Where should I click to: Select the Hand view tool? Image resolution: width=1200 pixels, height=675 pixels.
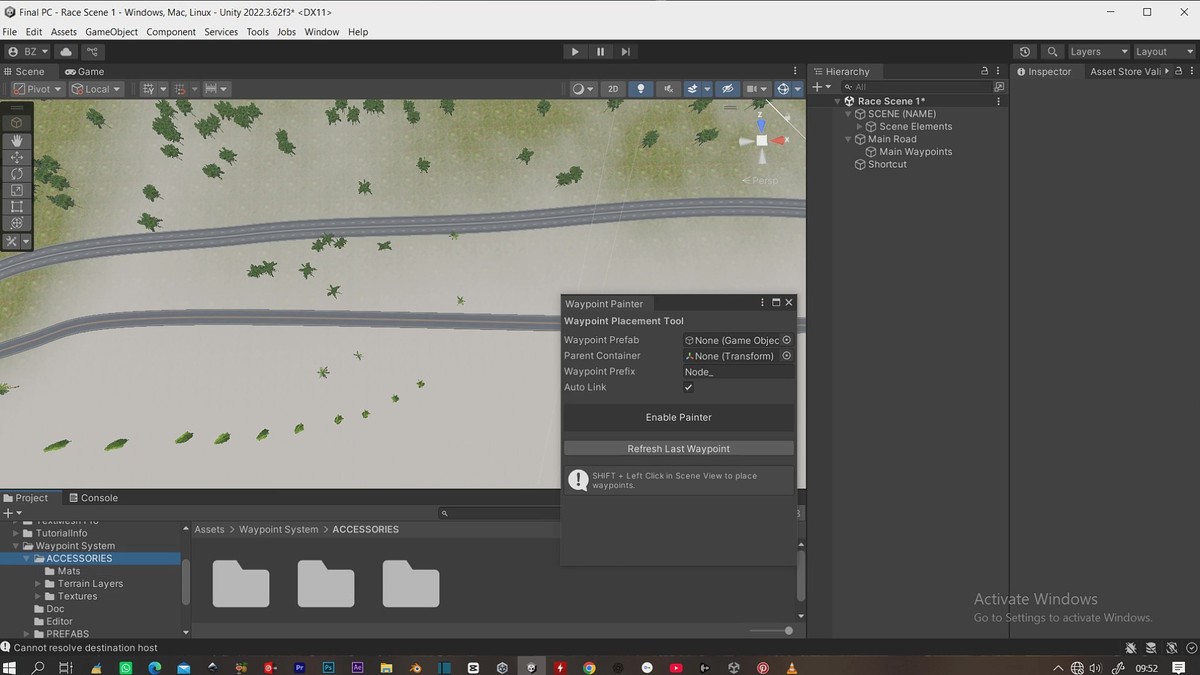(17, 141)
